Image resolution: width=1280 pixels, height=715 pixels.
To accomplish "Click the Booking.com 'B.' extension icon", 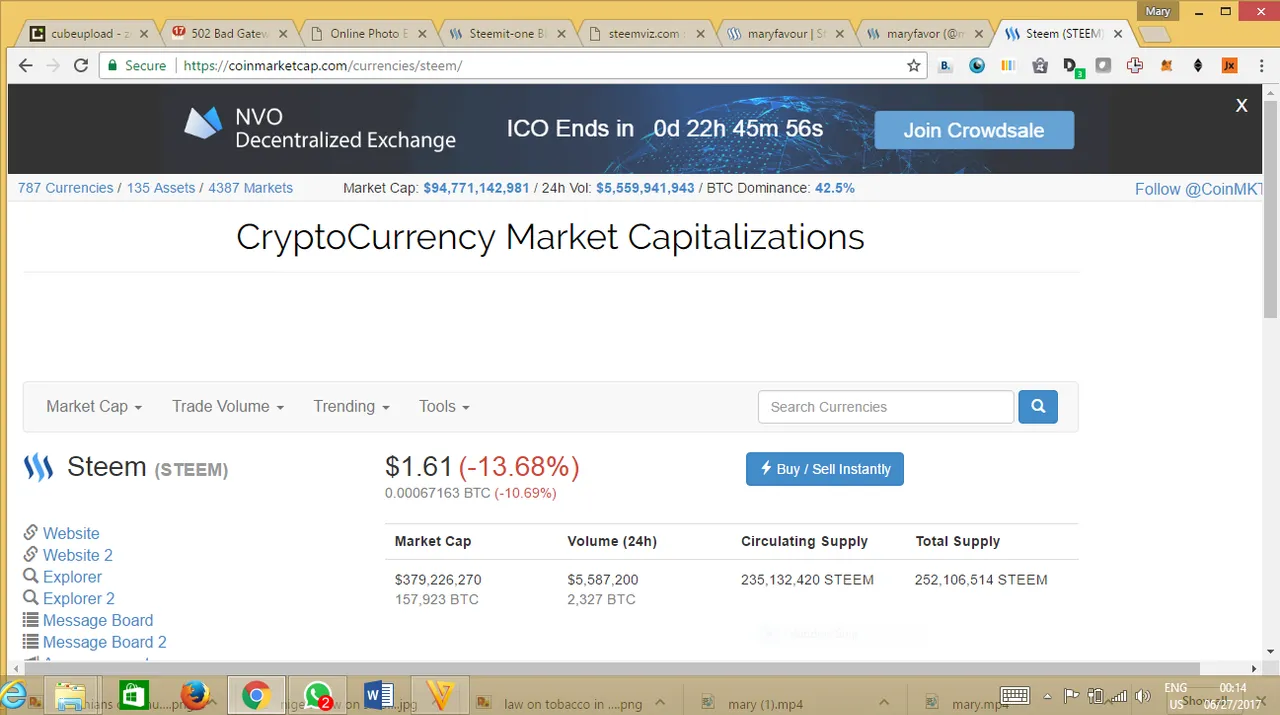I will [945, 65].
